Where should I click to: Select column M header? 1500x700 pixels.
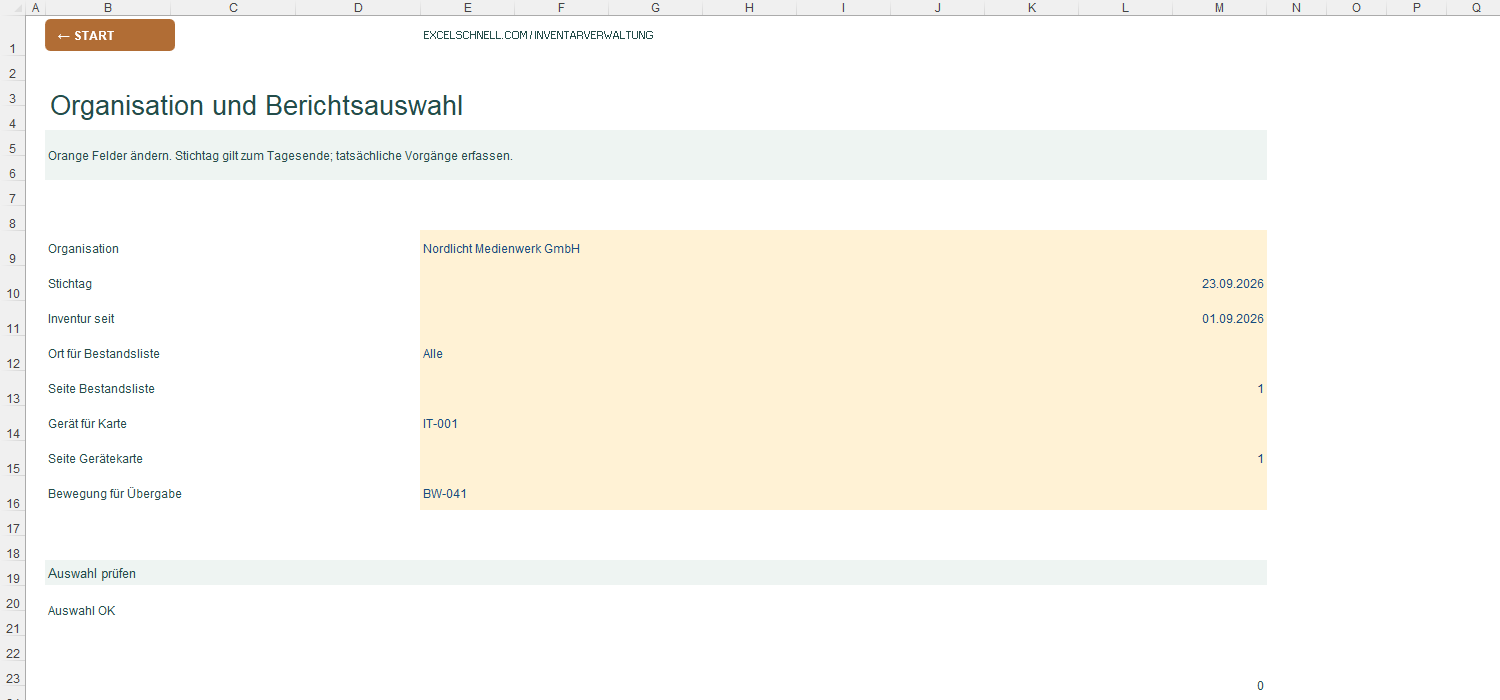(1219, 8)
